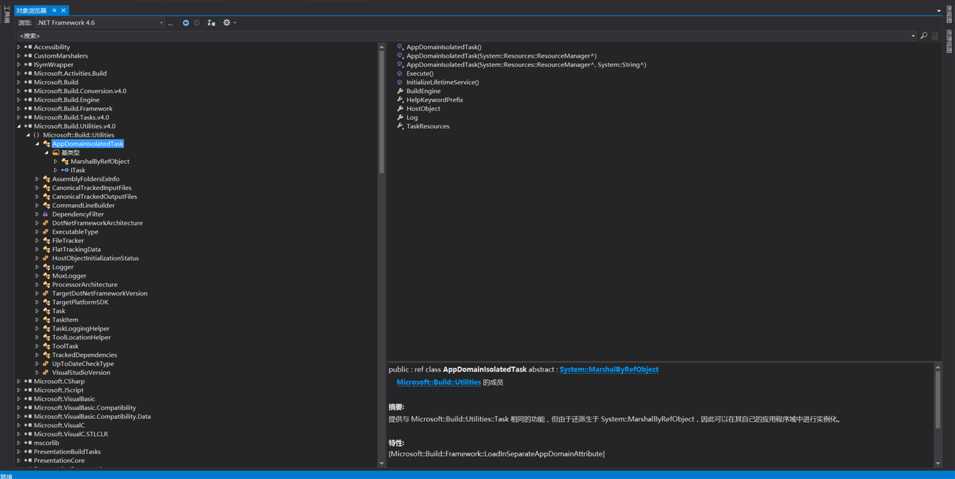Select the CommandLineBuilder class

click(83, 205)
